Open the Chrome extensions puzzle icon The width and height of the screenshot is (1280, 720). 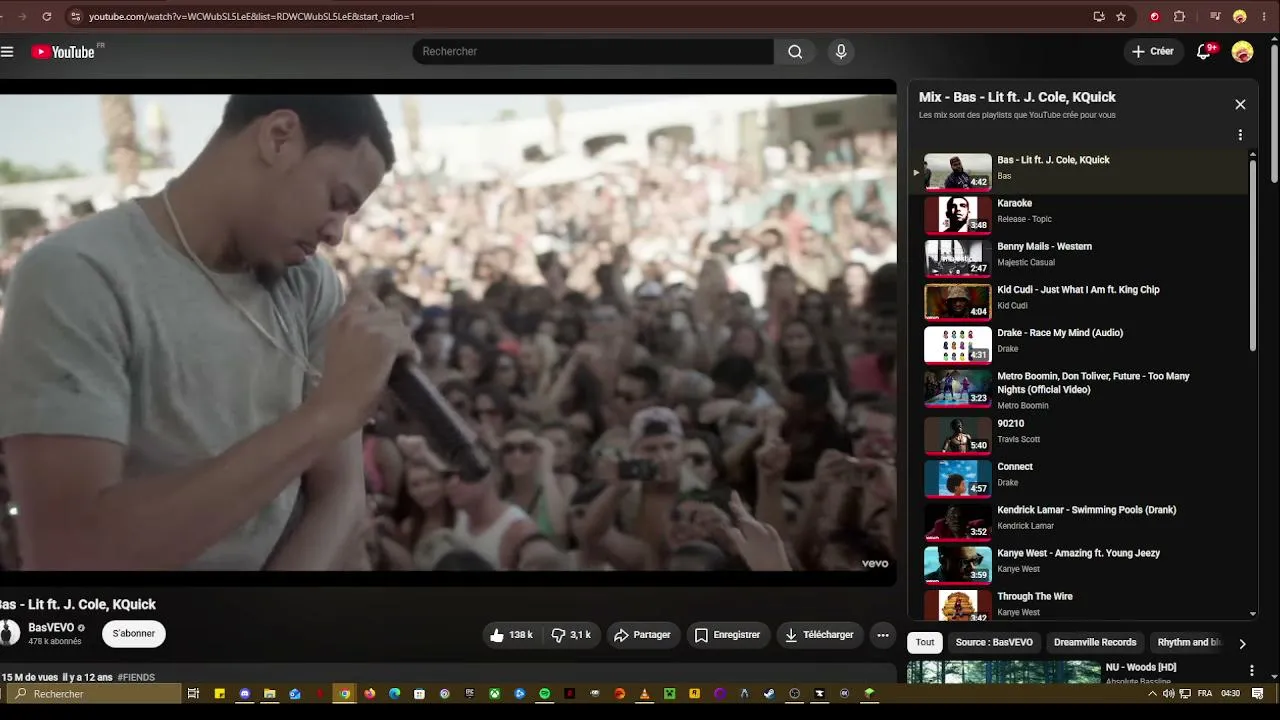click(1179, 16)
